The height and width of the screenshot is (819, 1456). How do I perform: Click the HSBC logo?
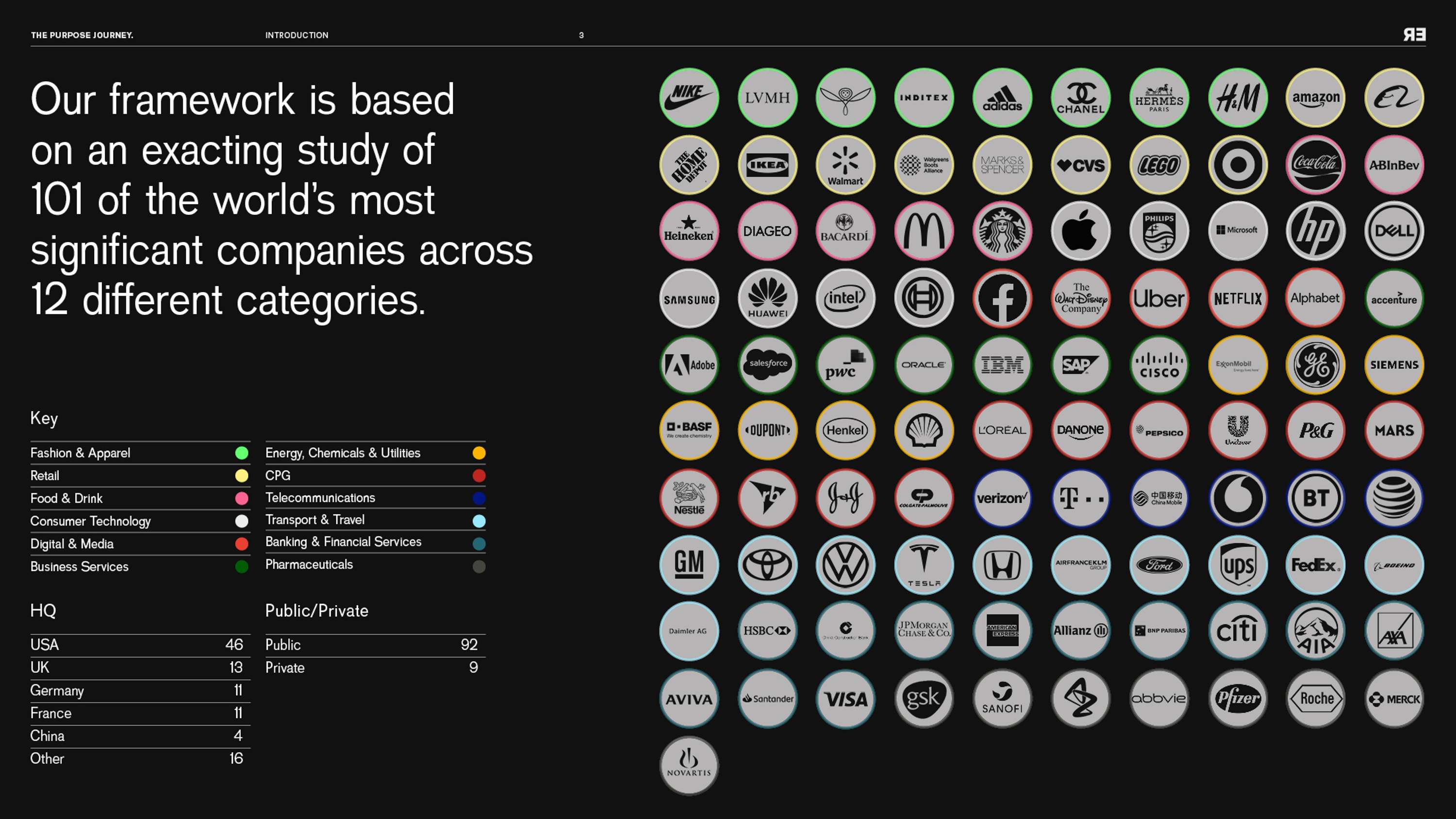[768, 631]
